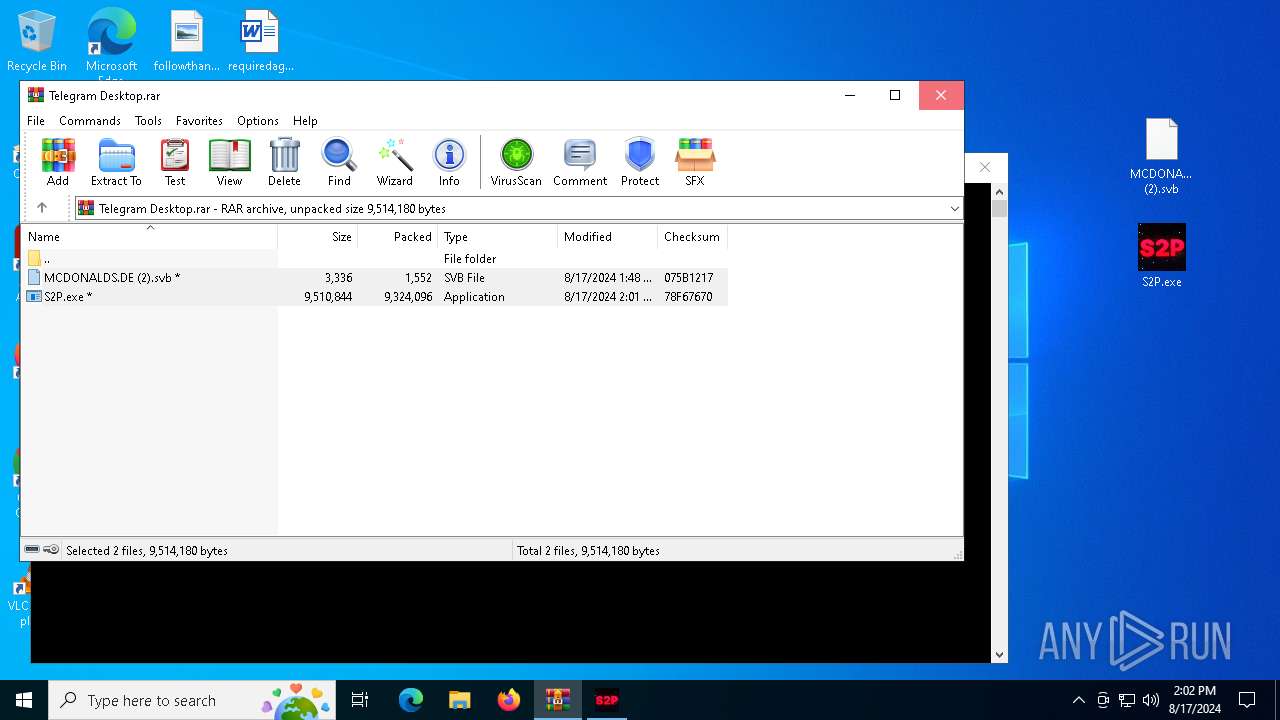
Task: Select the parent folder '..' row
Action: click(374, 258)
